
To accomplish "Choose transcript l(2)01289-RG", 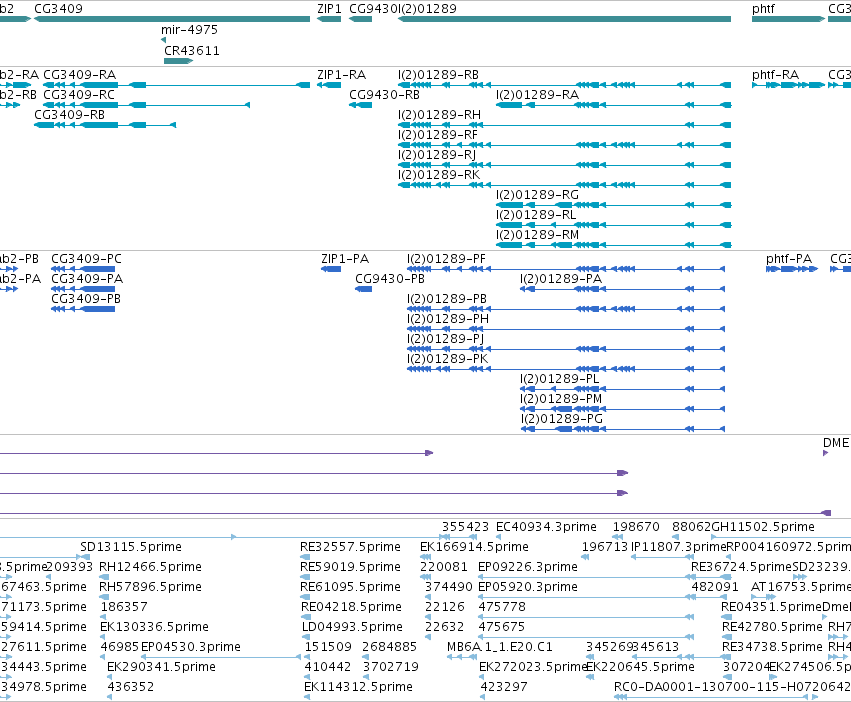I will [537, 194].
